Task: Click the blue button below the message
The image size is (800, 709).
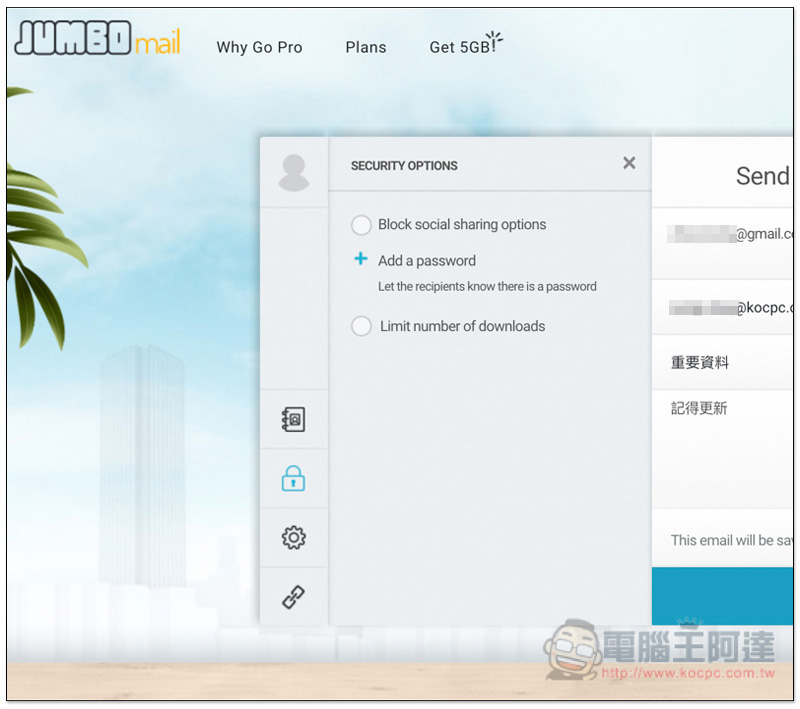Action: click(722, 596)
